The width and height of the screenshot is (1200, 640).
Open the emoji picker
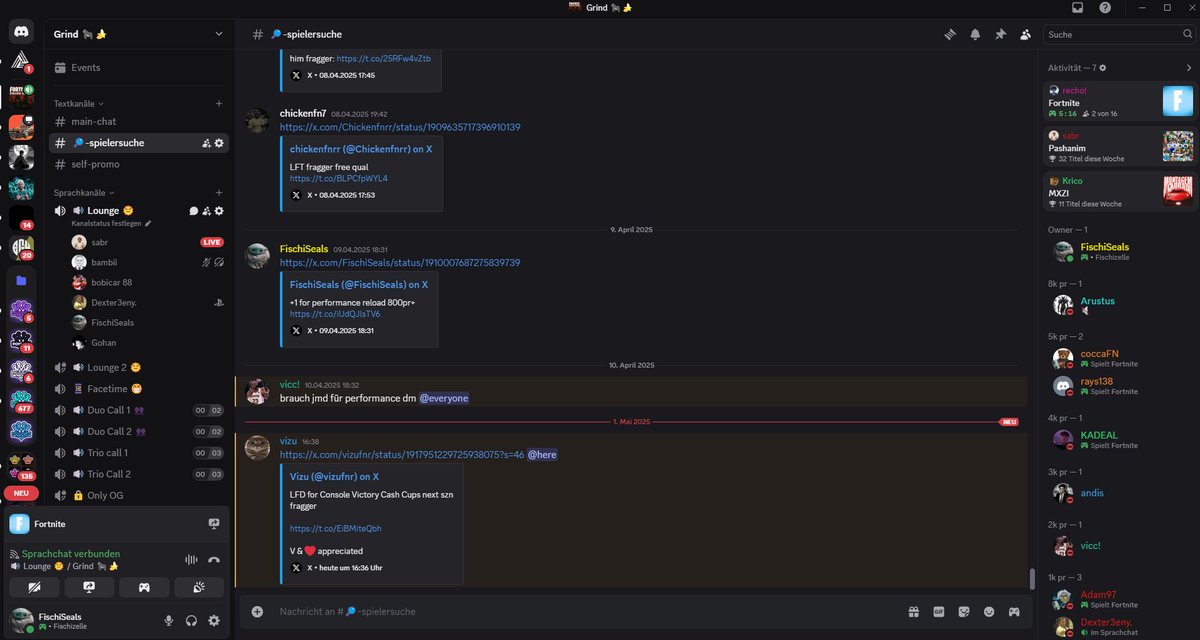(988, 611)
